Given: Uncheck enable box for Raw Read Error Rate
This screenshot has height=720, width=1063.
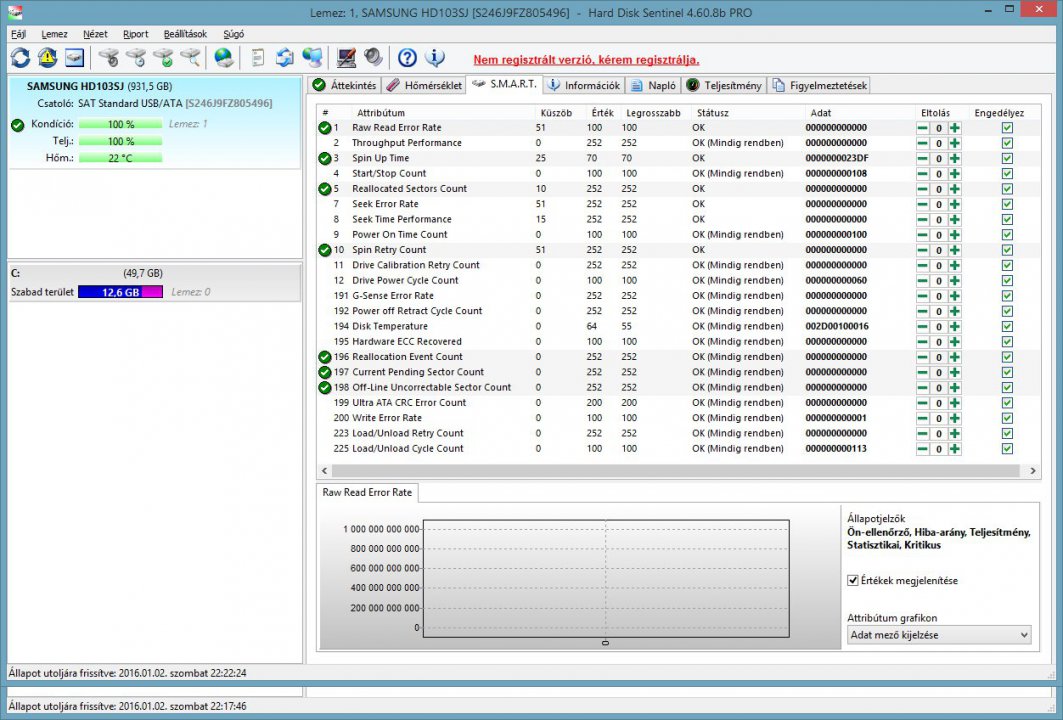Looking at the screenshot, I should pos(1006,128).
